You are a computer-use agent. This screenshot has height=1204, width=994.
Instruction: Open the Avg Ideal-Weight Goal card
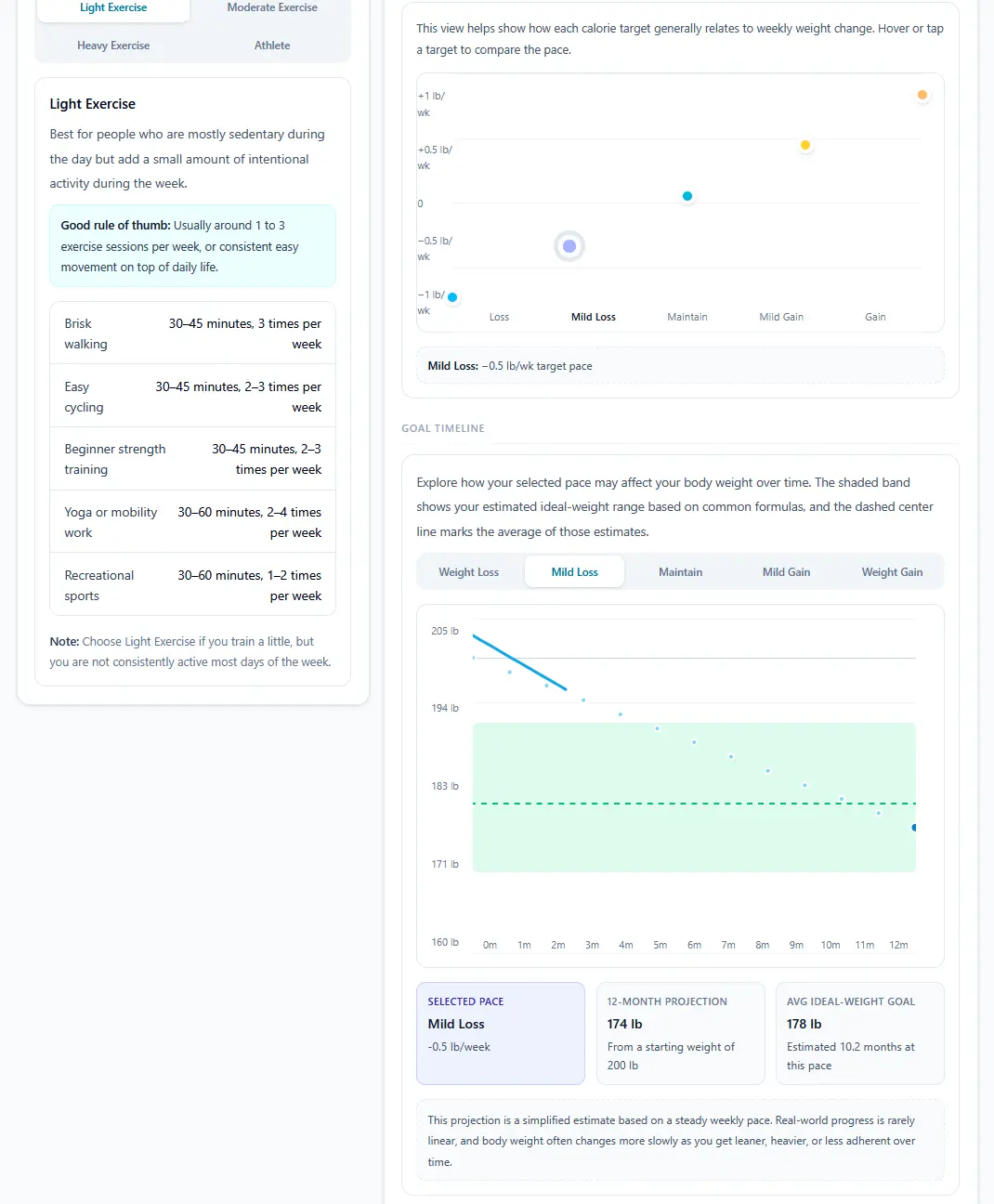[x=859, y=1033]
